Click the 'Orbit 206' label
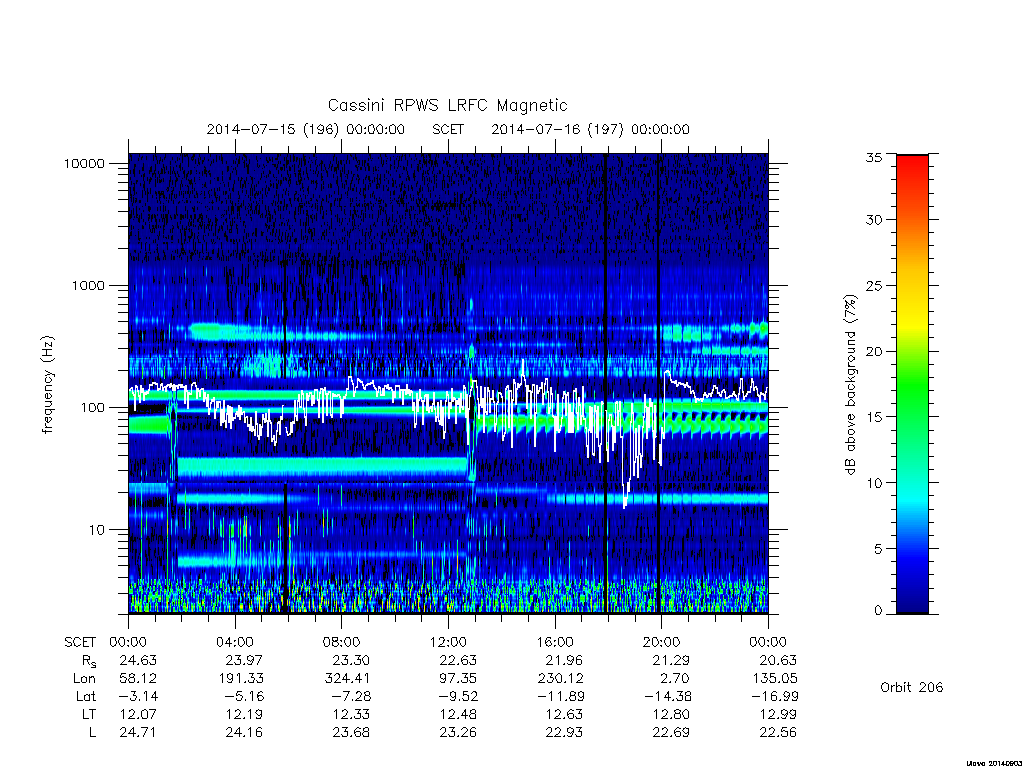The height and width of the screenshot is (768, 1024). pyautogui.click(x=912, y=688)
